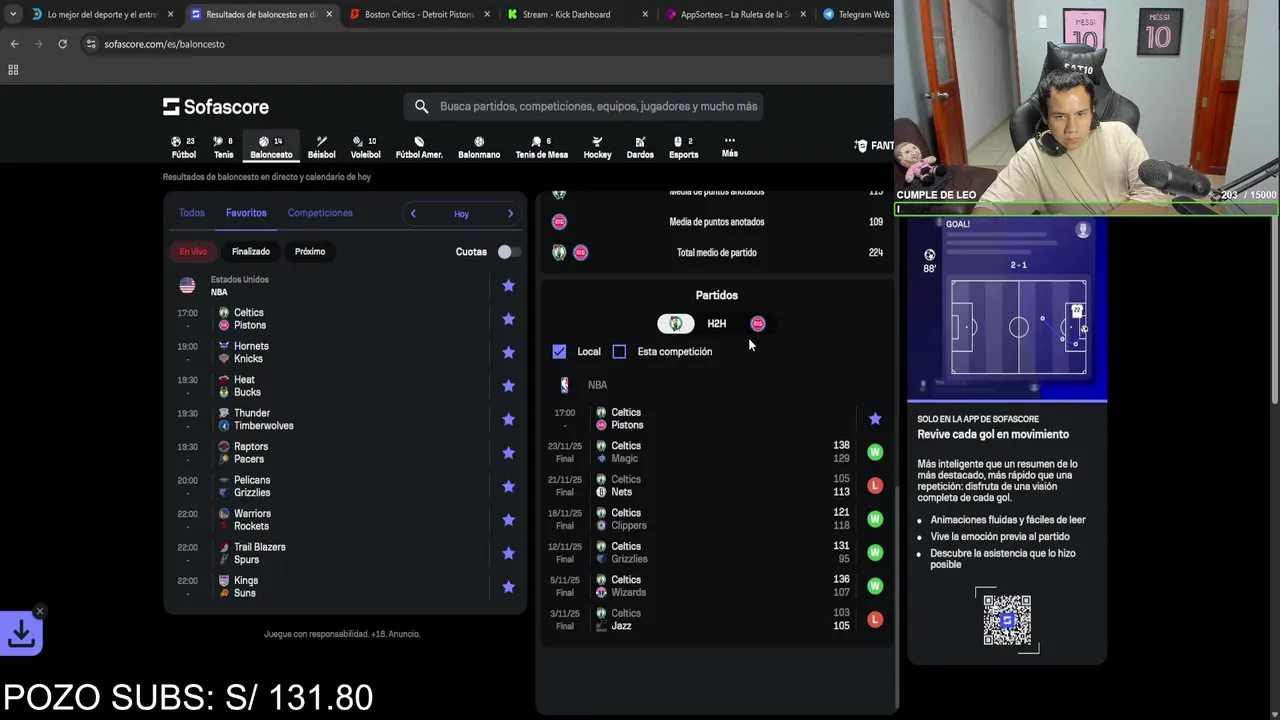Open the browser tab search dropdown

pos(12,14)
